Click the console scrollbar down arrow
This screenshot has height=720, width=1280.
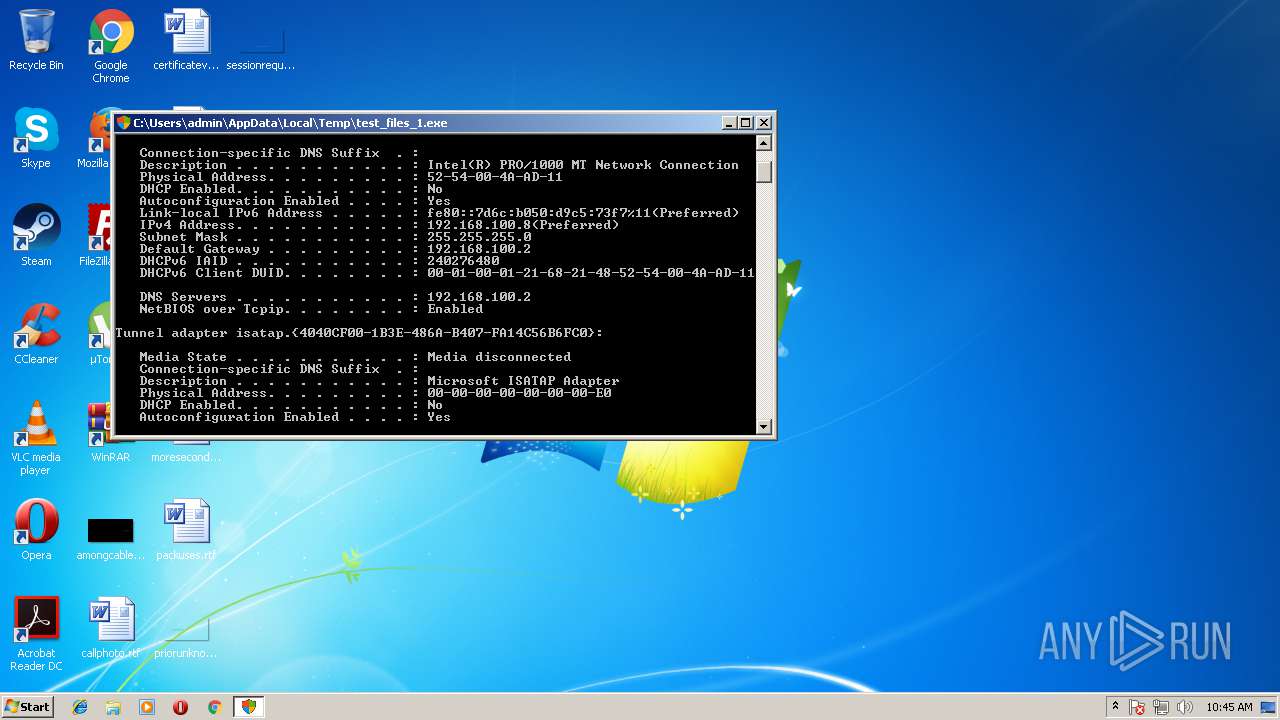tap(764, 427)
